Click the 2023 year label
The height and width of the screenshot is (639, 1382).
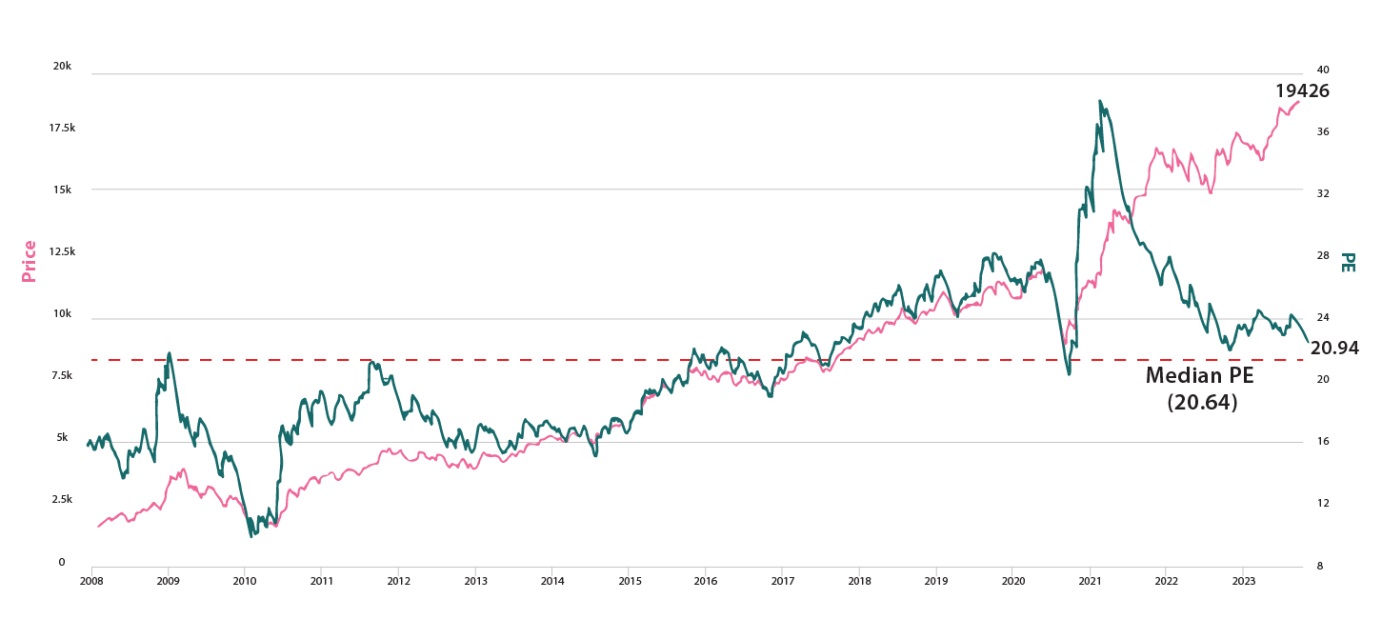1243,580
